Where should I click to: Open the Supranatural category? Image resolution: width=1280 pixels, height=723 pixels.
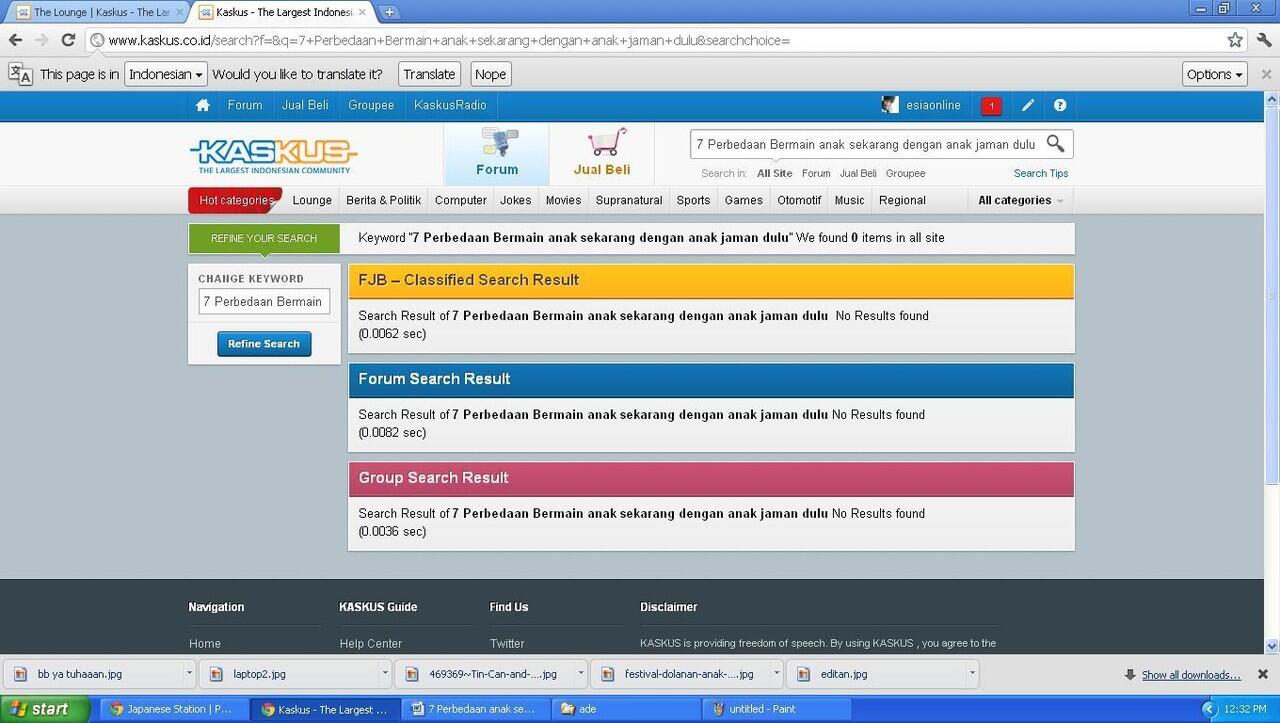629,200
